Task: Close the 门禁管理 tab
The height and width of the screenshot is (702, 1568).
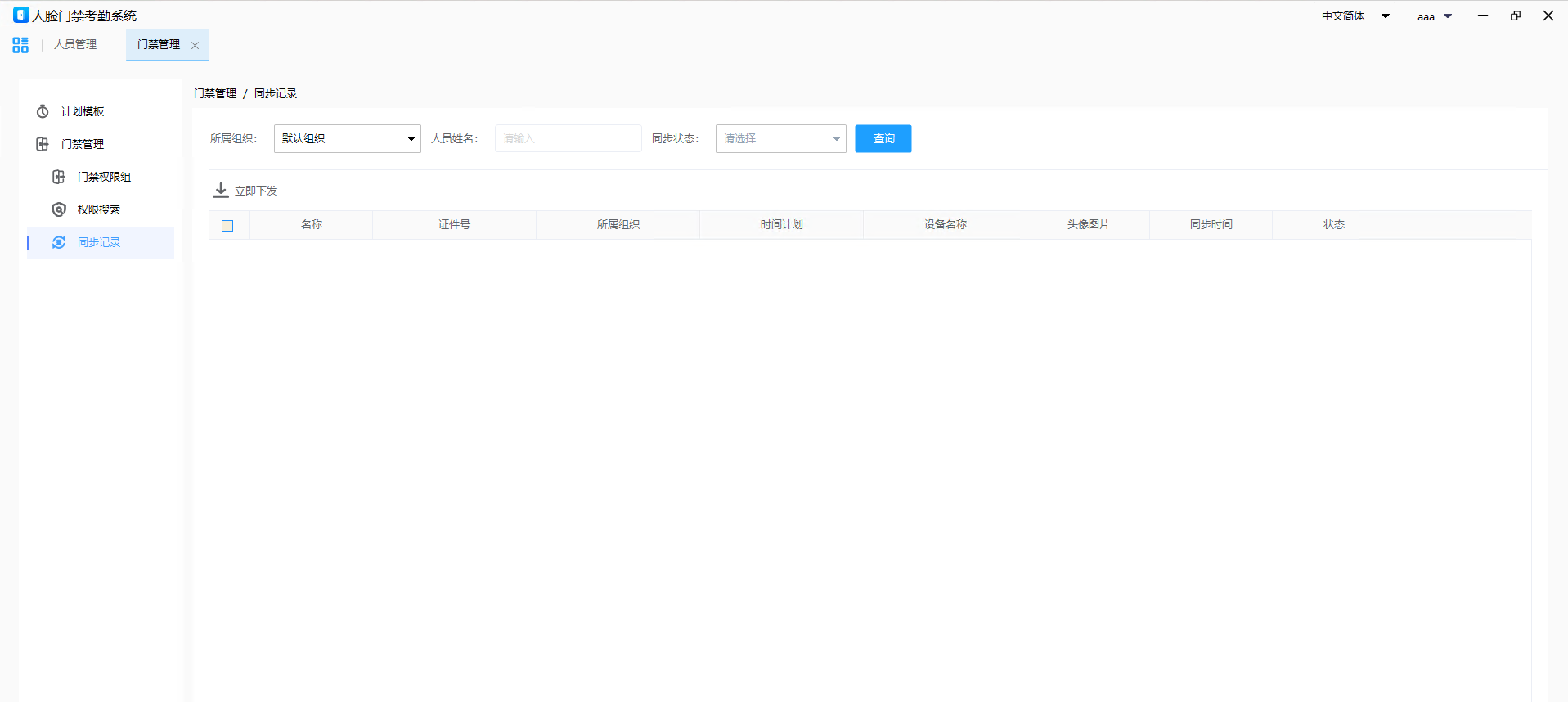Action: tap(195, 46)
